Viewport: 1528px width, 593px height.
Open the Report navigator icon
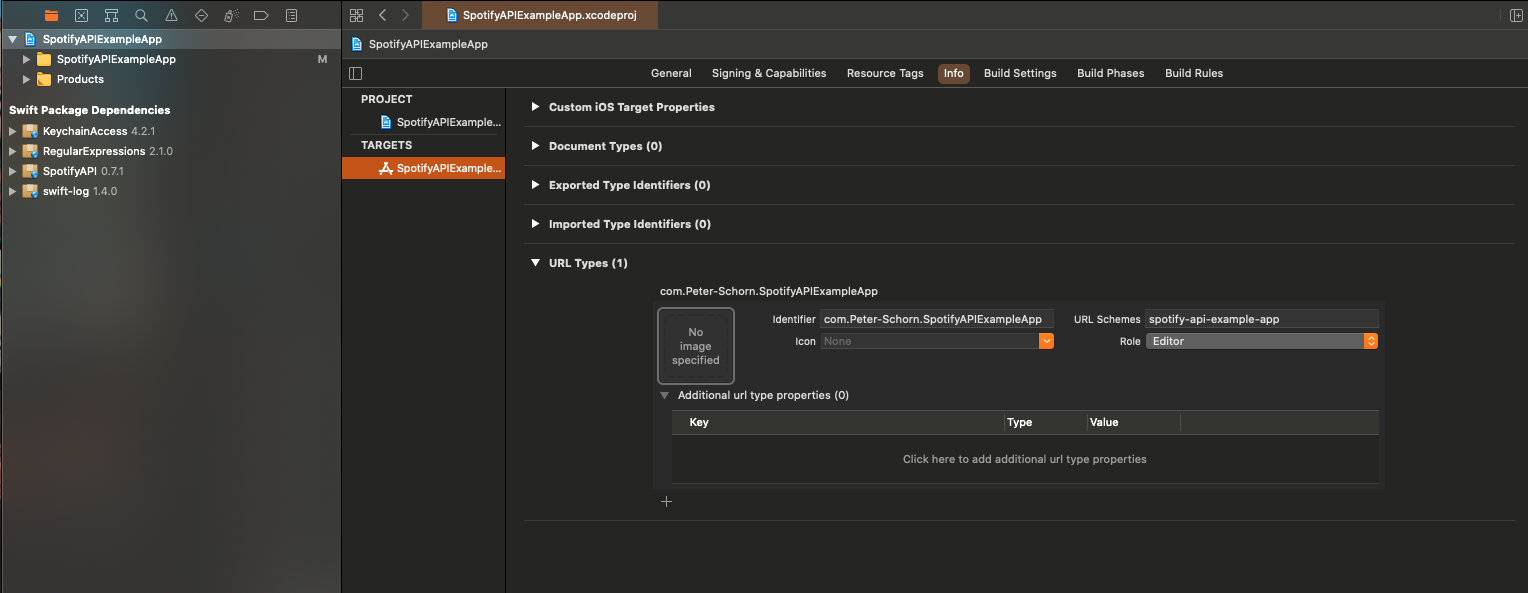click(x=291, y=15)
